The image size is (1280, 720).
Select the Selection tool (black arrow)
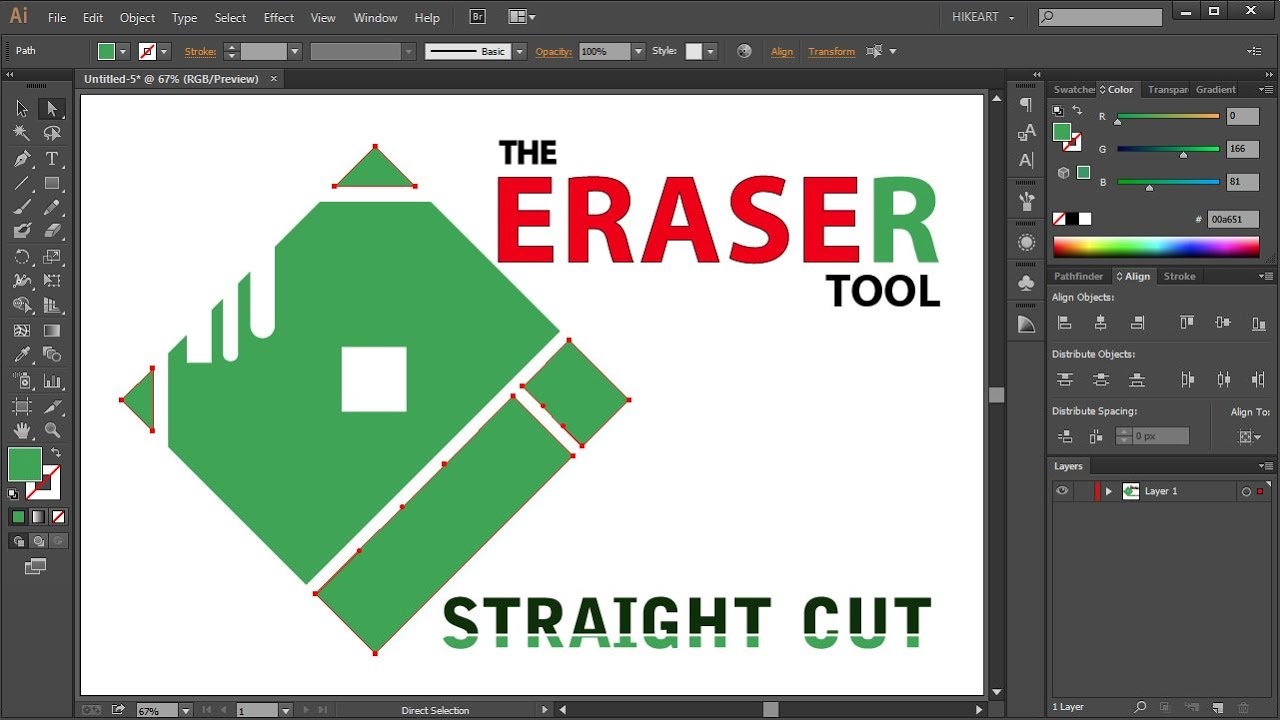pos(22,108)
